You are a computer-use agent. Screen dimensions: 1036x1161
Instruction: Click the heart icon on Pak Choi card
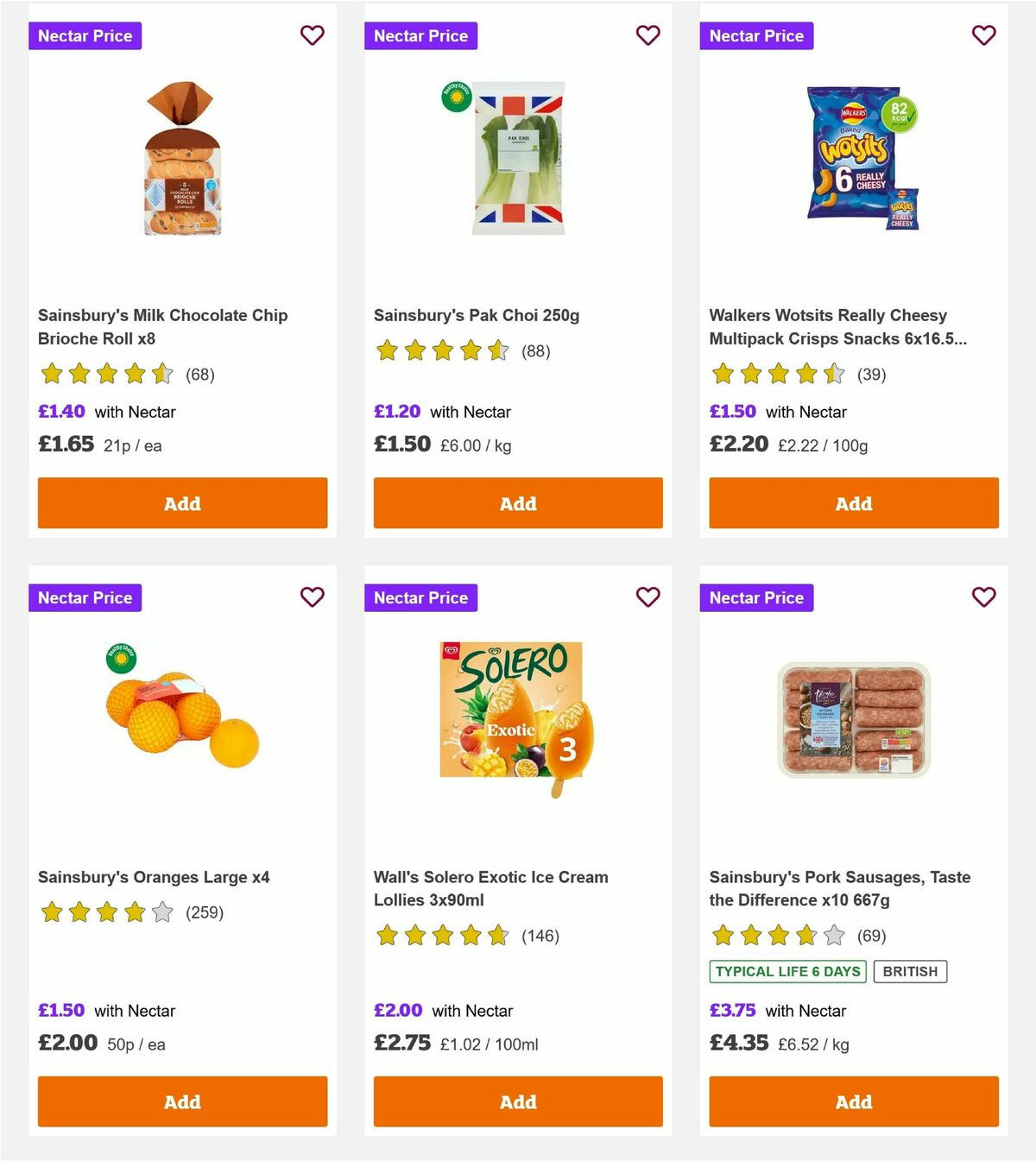647,35
